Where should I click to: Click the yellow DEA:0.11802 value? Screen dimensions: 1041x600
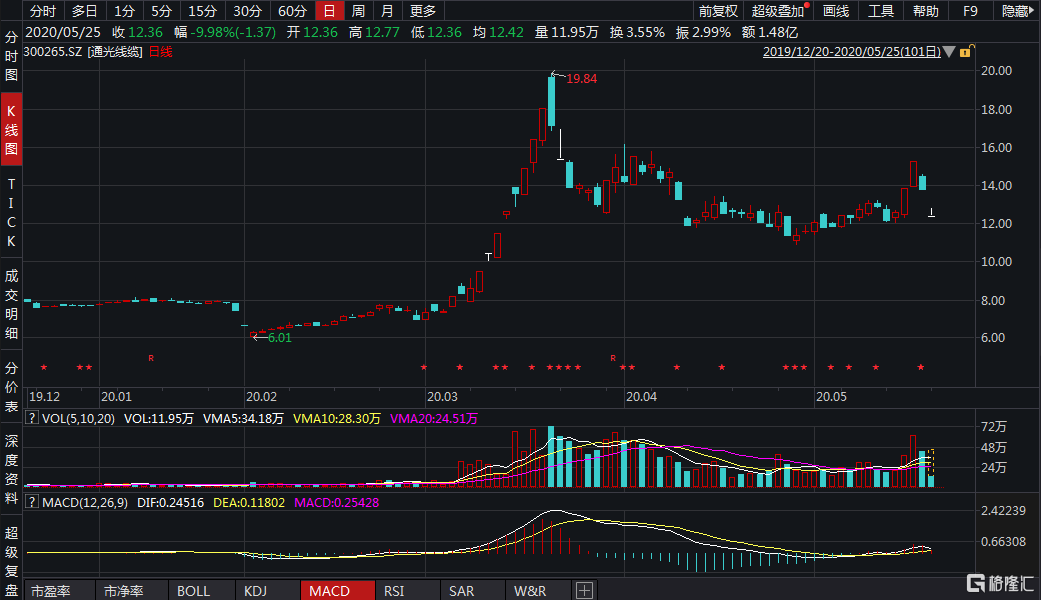pyautogui.click(x=249, y=502)
